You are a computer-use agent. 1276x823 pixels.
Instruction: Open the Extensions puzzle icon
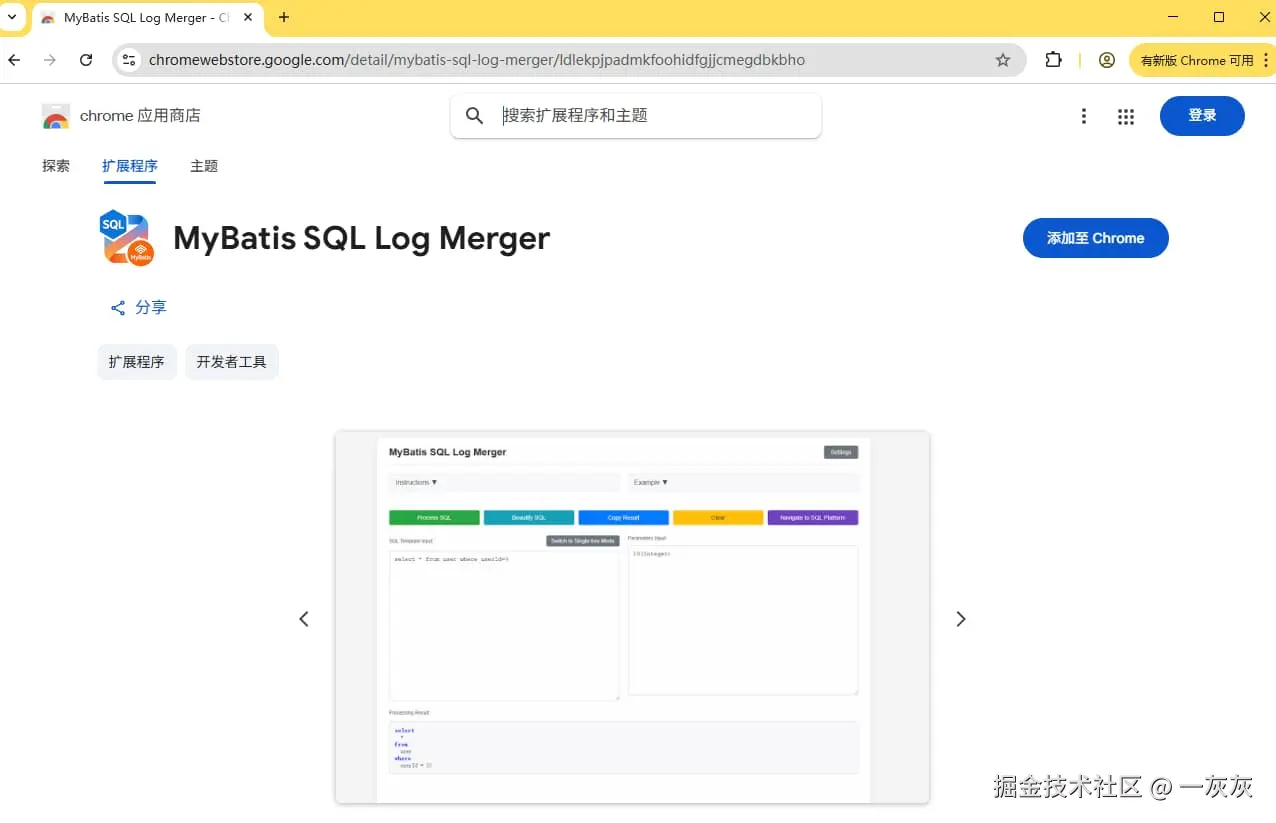point(1053,60)
